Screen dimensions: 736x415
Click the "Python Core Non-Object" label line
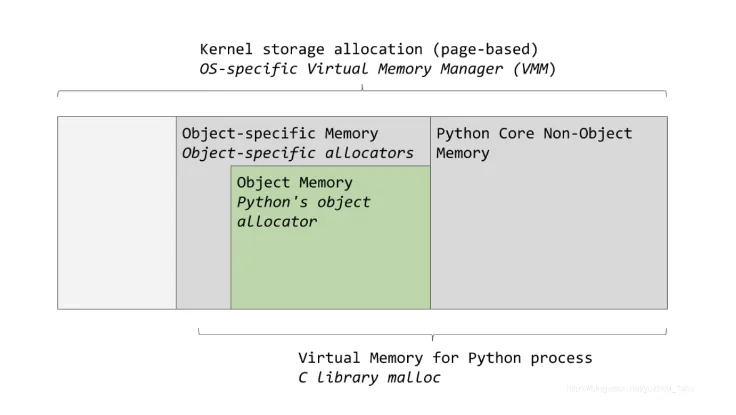coord(534,133)
